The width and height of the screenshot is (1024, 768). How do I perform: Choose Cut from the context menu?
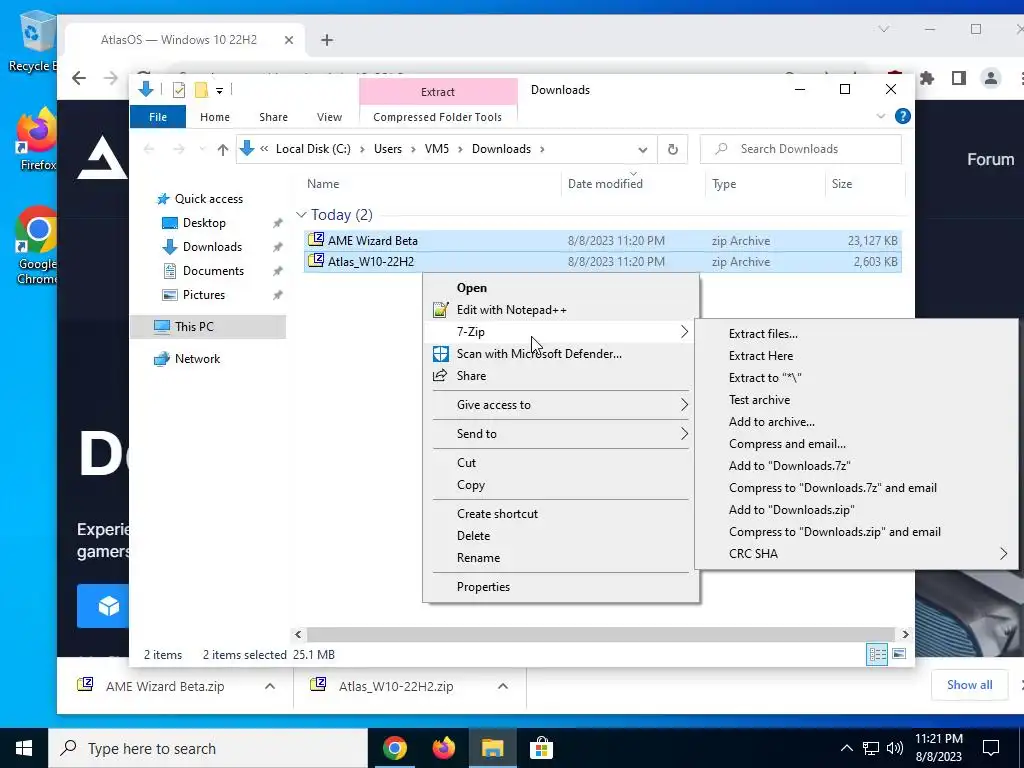466,463
